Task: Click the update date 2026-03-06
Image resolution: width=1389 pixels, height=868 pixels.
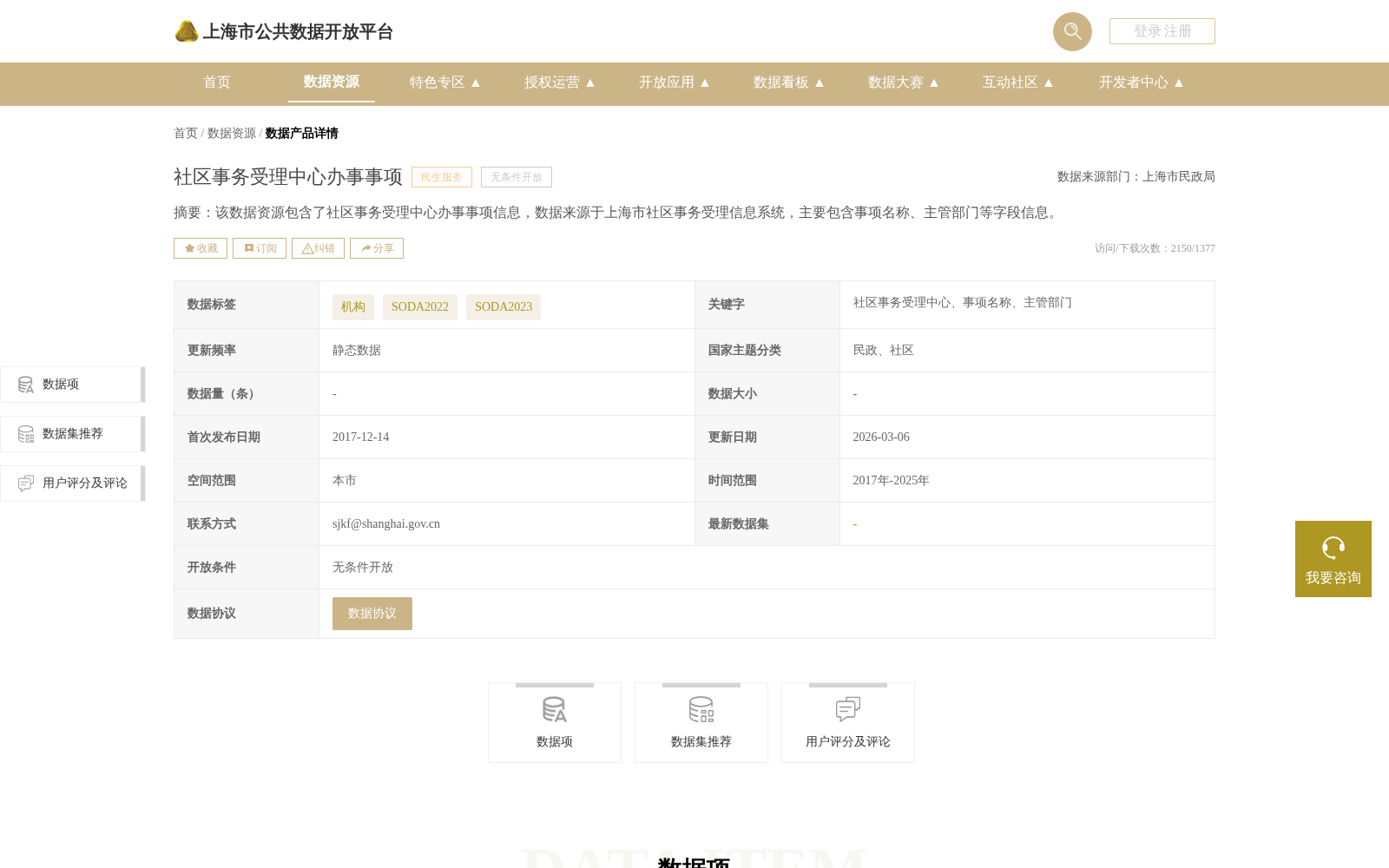Action: coord(881,437)
